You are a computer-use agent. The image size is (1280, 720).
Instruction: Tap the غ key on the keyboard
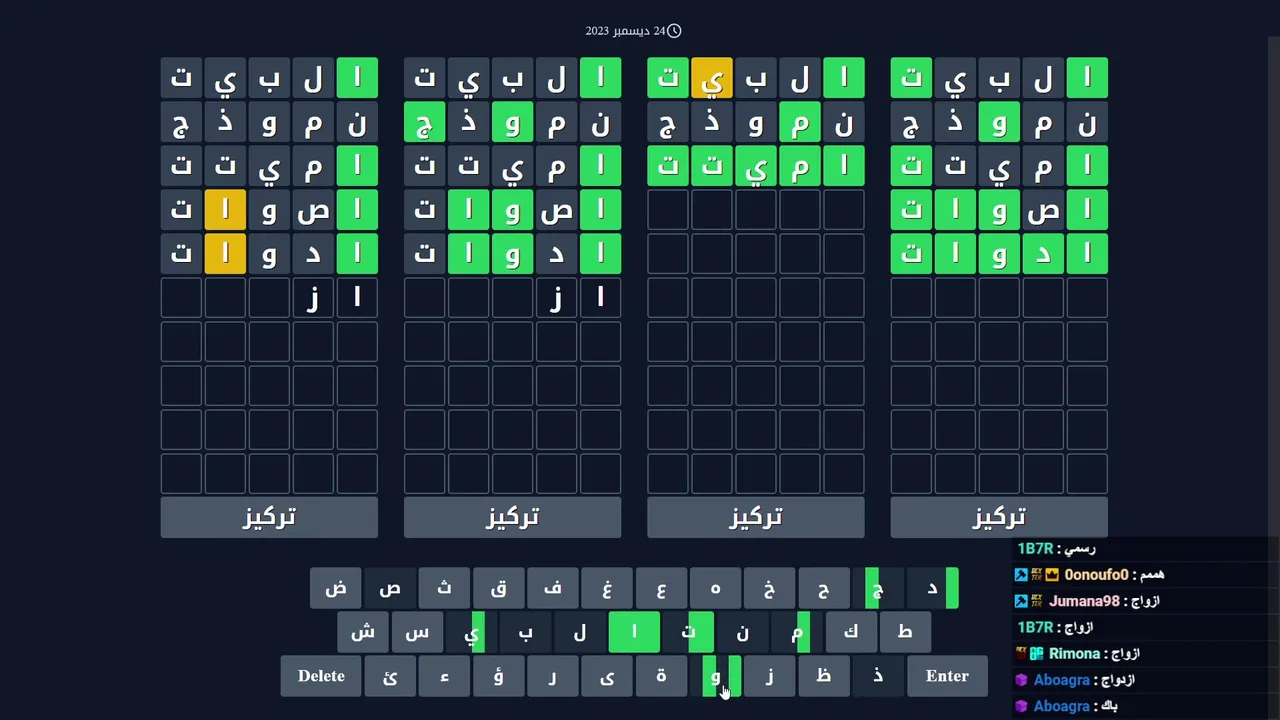[x=606, y=588]
